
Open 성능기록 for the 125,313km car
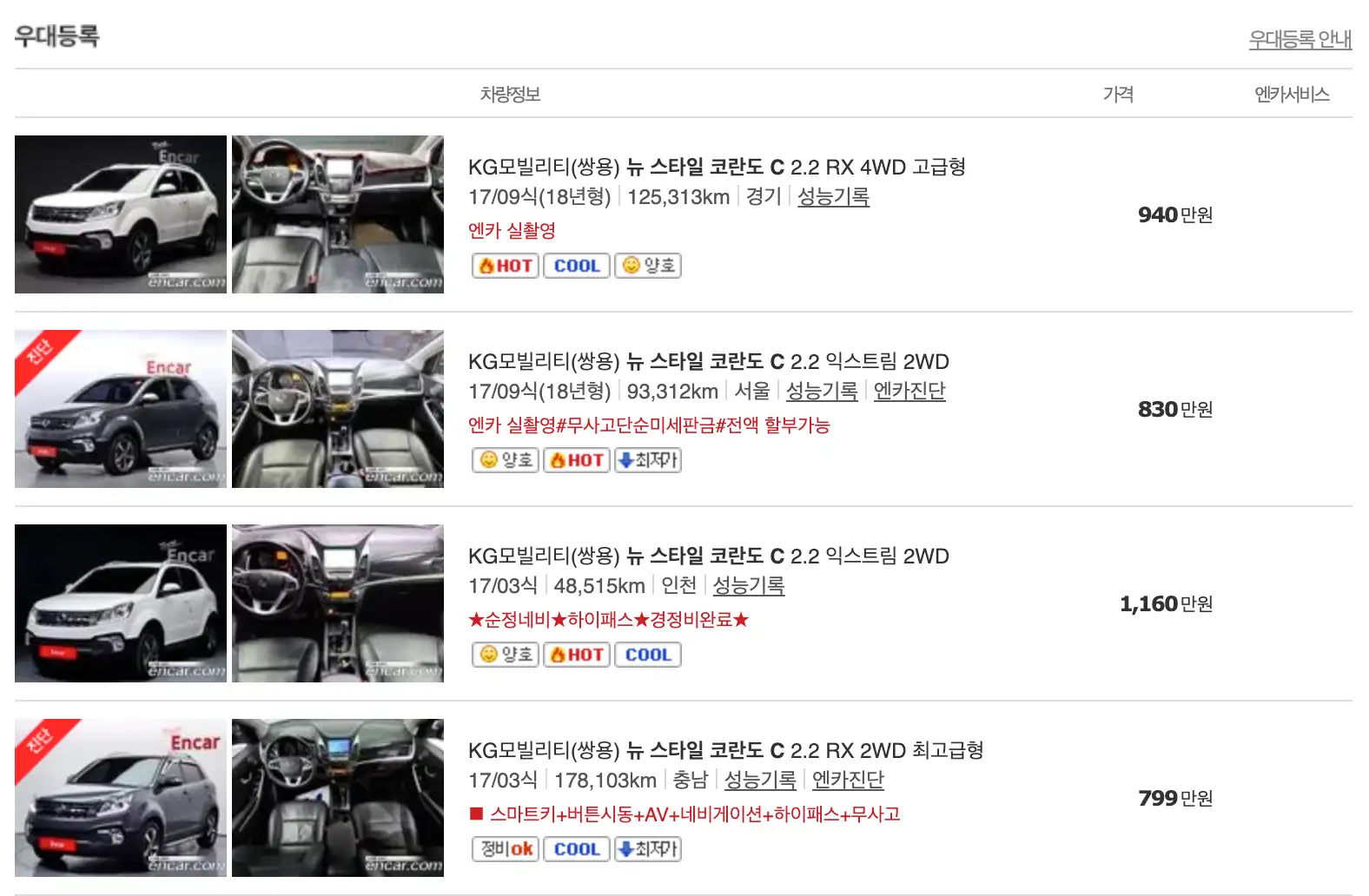(x=833, y=197)
